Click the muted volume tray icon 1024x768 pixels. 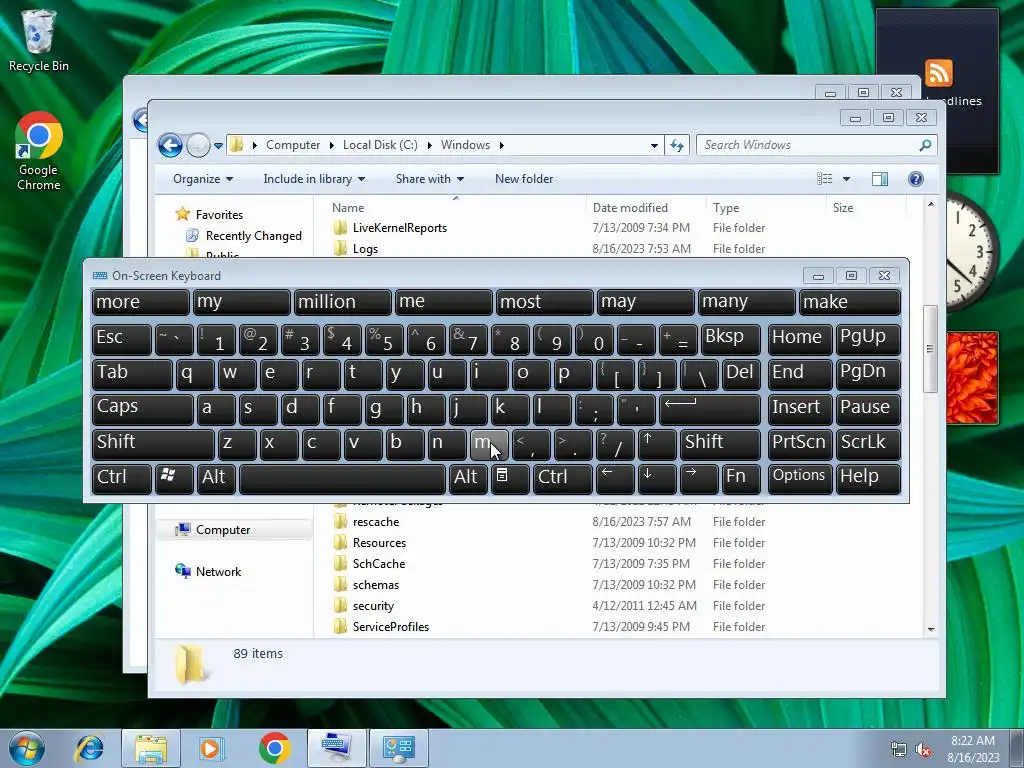click(x=923, y=750)
